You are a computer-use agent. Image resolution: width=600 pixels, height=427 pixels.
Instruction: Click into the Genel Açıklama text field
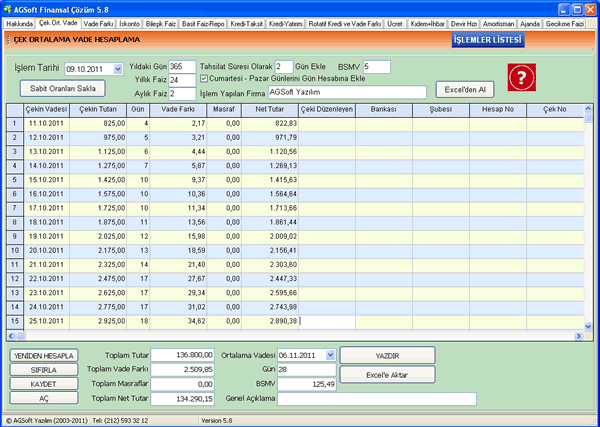[376, 398]
